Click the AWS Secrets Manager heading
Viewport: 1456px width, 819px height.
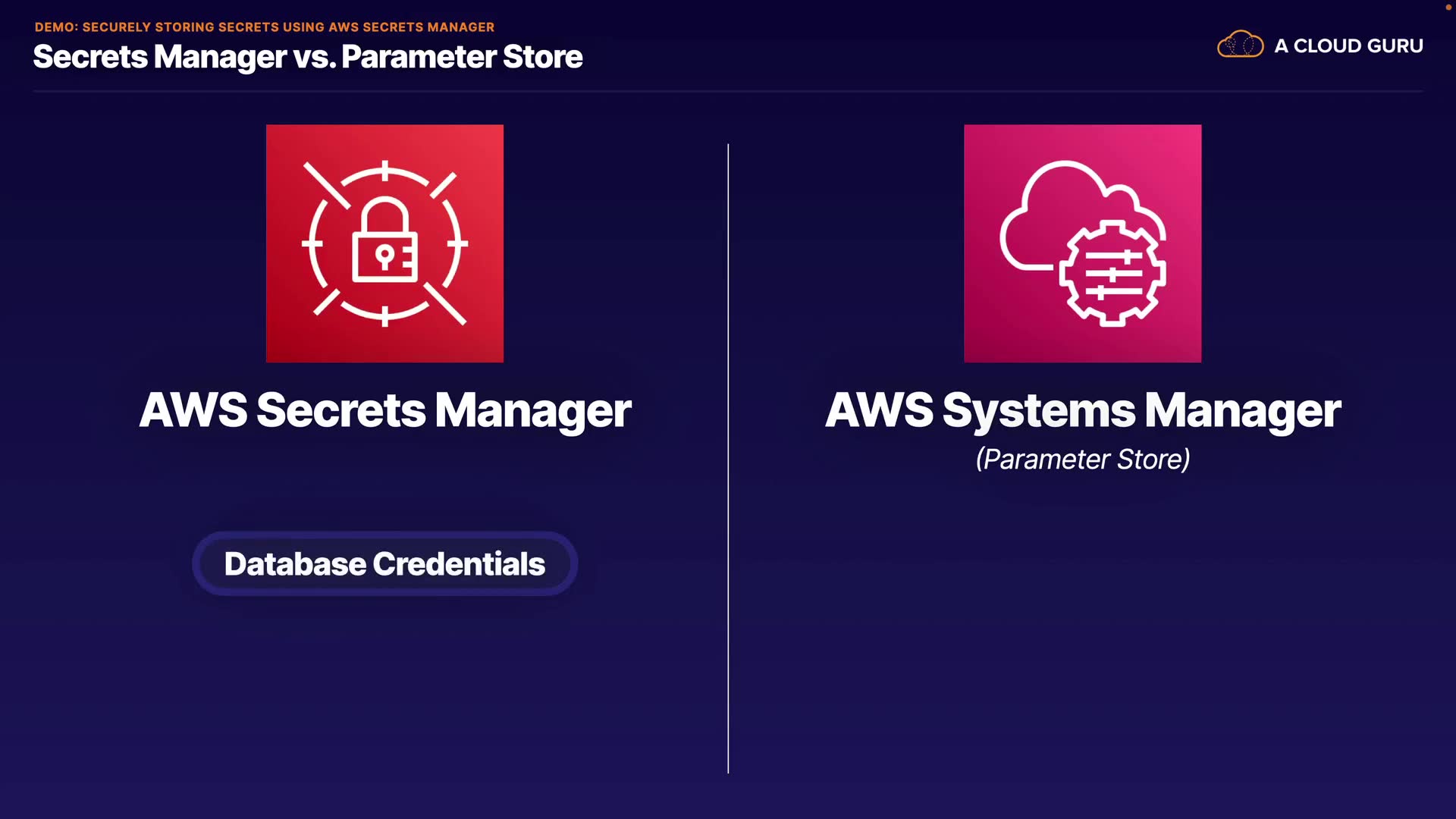click(x=384, y=410)
